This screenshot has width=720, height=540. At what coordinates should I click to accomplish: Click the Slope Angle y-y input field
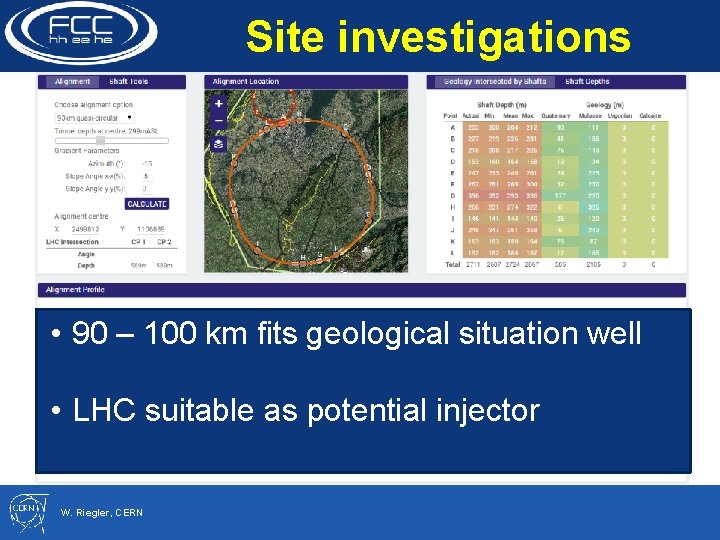(147, 188)
